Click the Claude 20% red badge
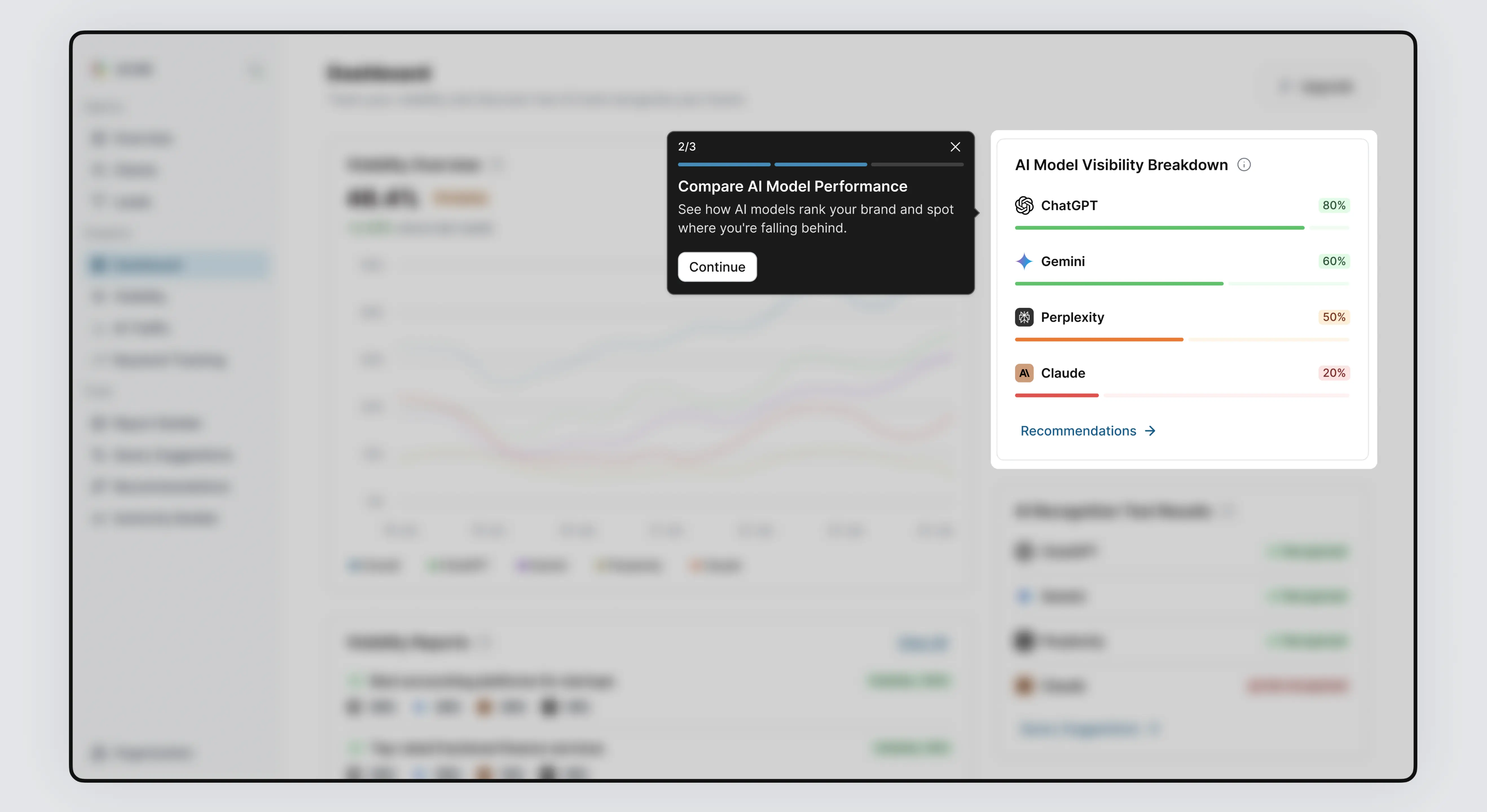 [1334, 373]
